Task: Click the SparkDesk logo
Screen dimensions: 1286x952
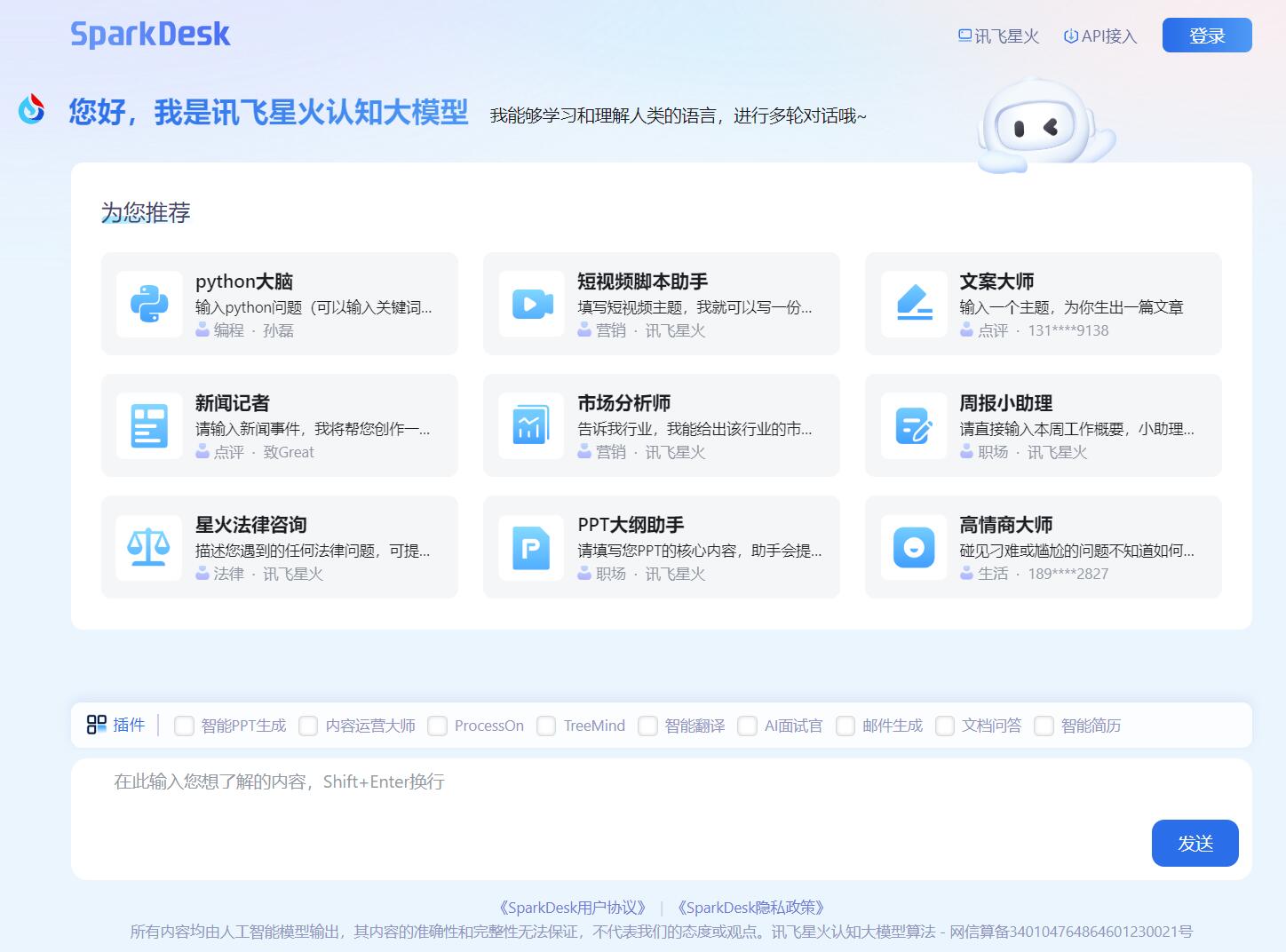Action: [x=150, y=34]
